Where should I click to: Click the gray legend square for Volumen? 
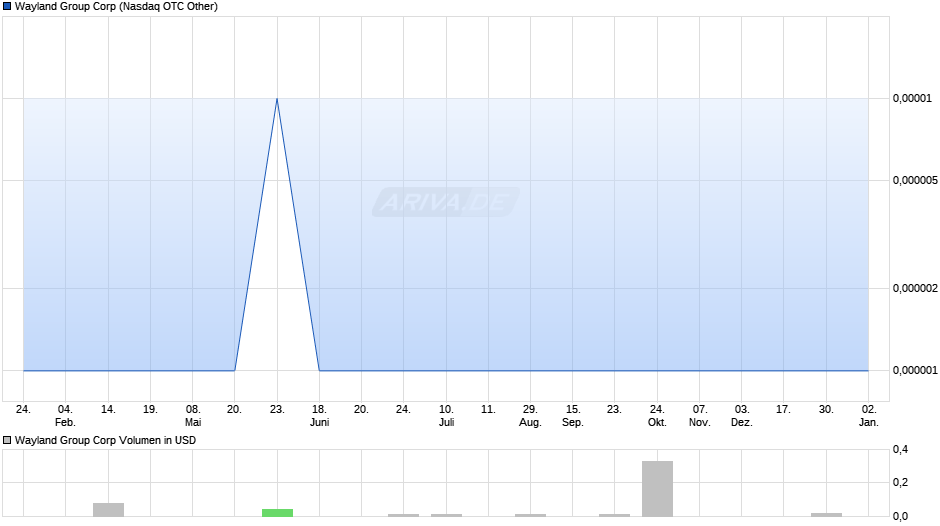click(7, 440)
